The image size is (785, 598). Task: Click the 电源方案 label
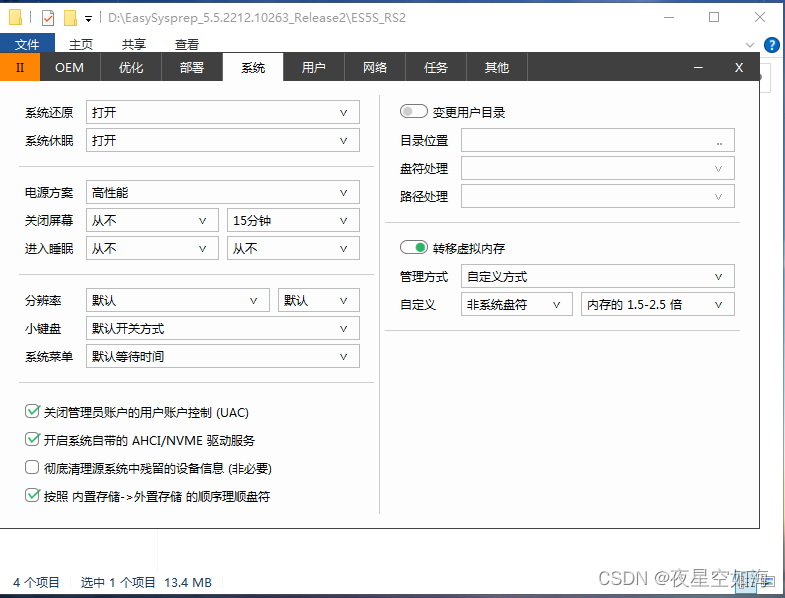tap(49, 193)
